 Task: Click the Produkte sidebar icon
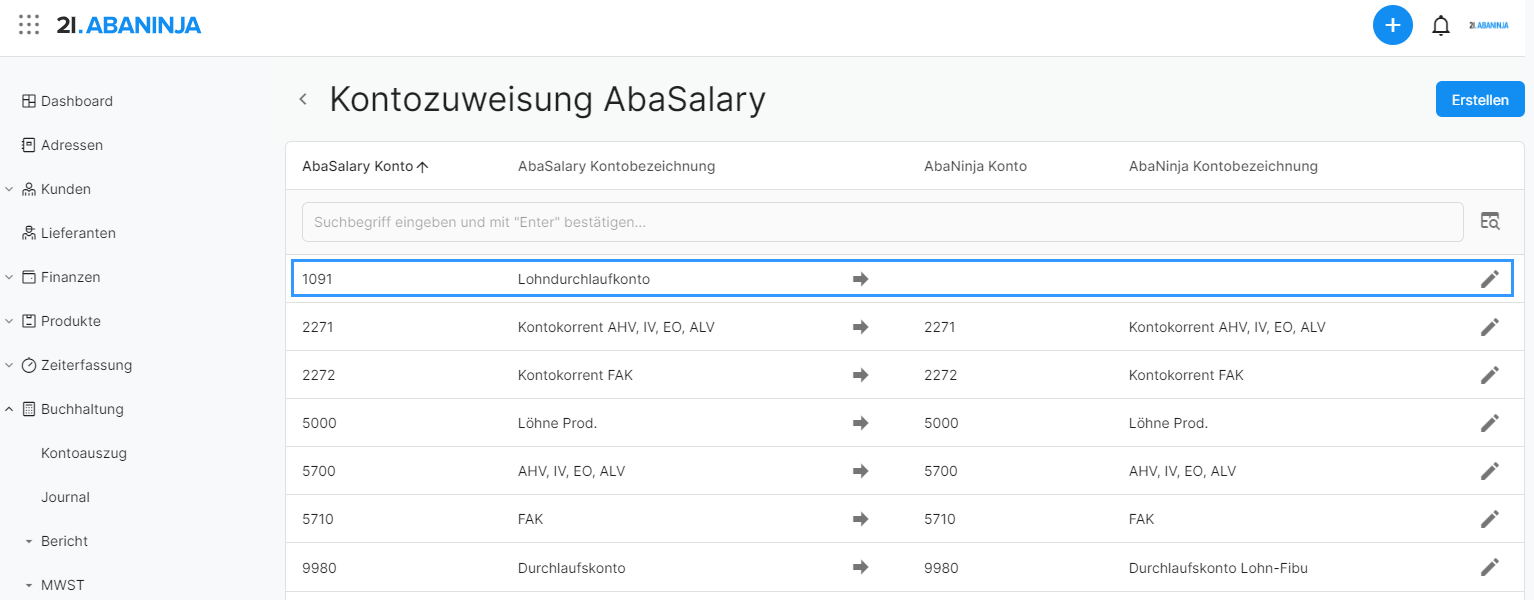point(29,321)
